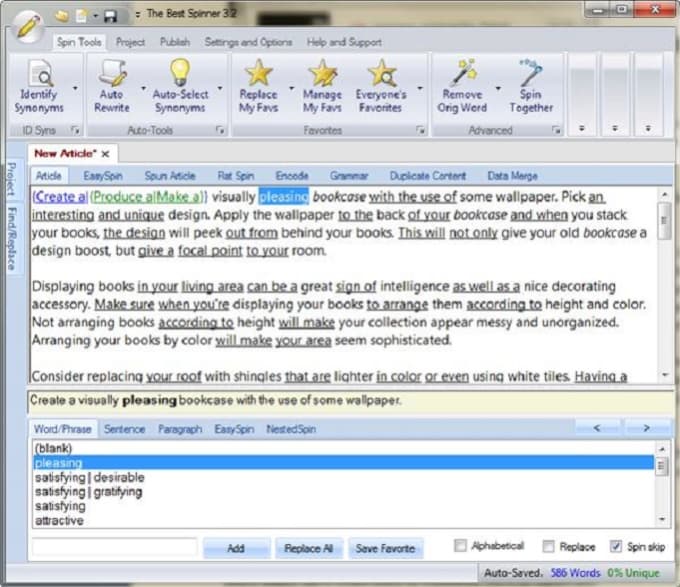Click the save disk icon

111,16
